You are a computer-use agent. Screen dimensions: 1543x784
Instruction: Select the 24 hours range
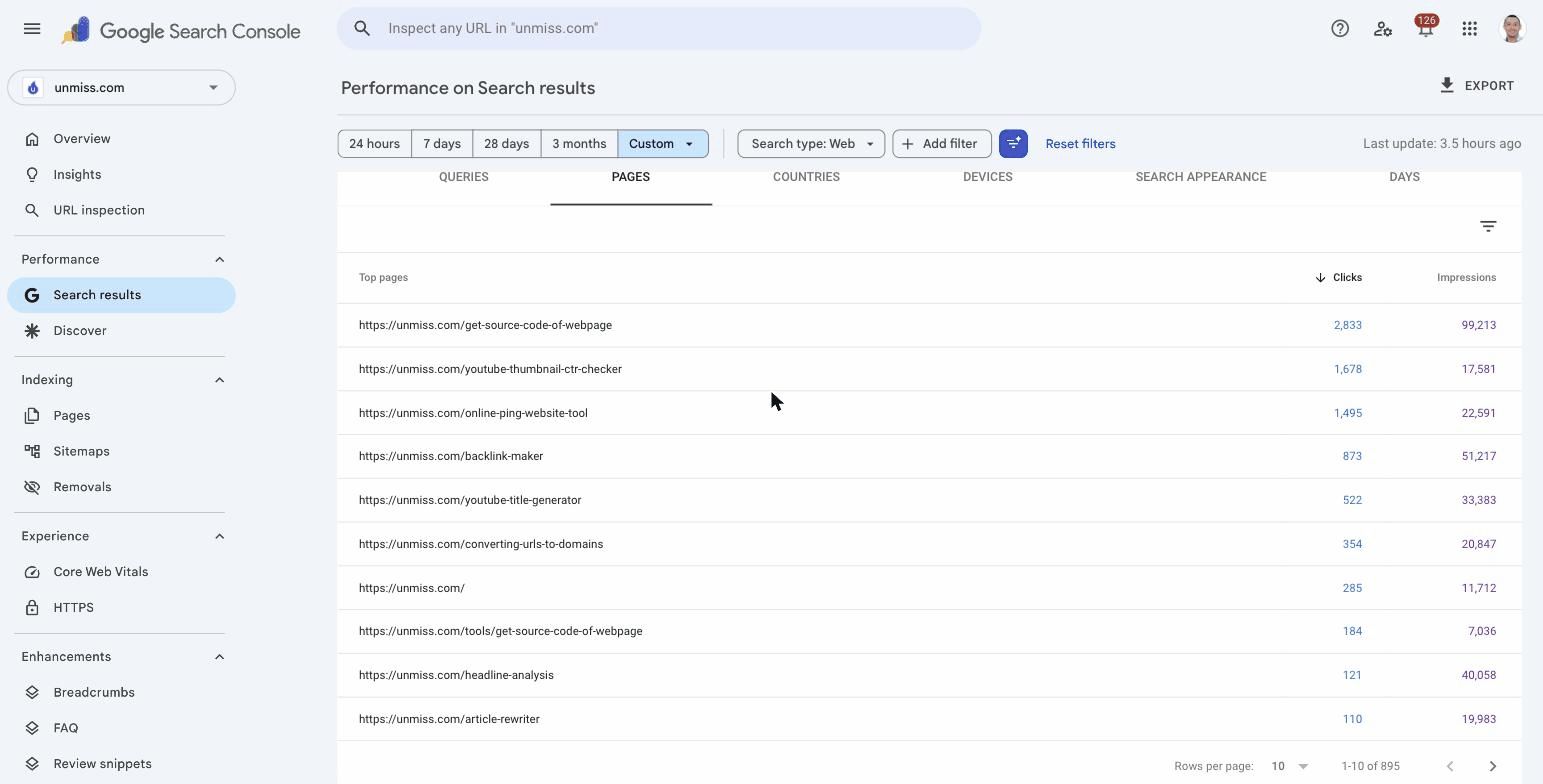tap(375, 144)
